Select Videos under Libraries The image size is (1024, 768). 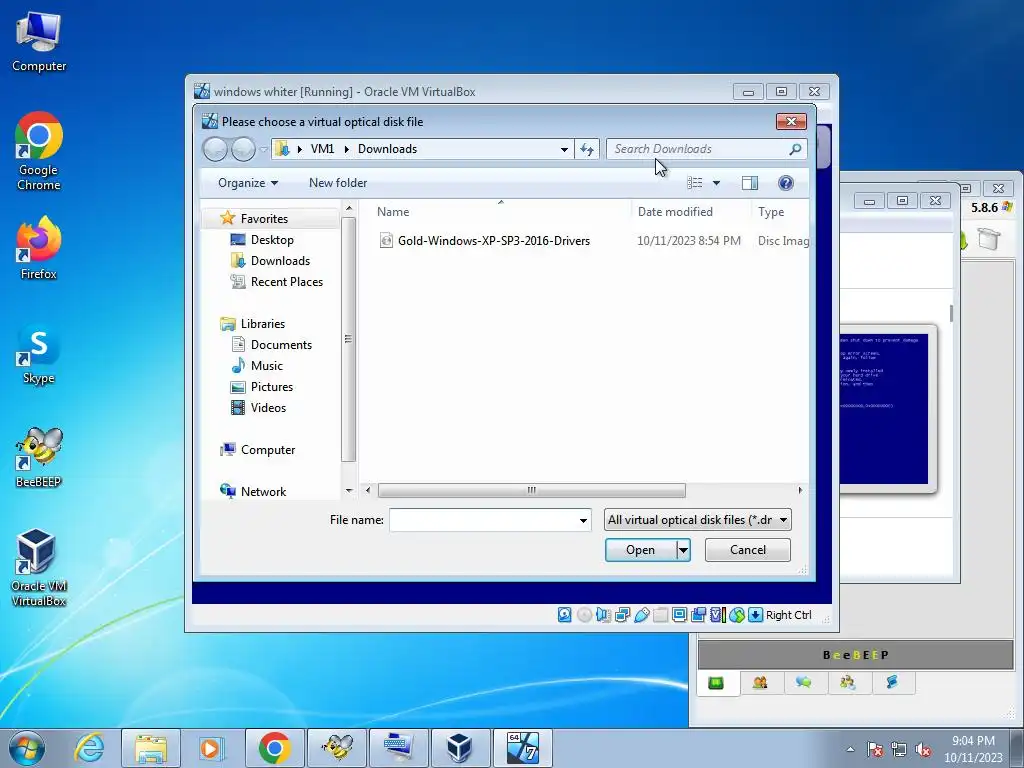pos(268,408)
